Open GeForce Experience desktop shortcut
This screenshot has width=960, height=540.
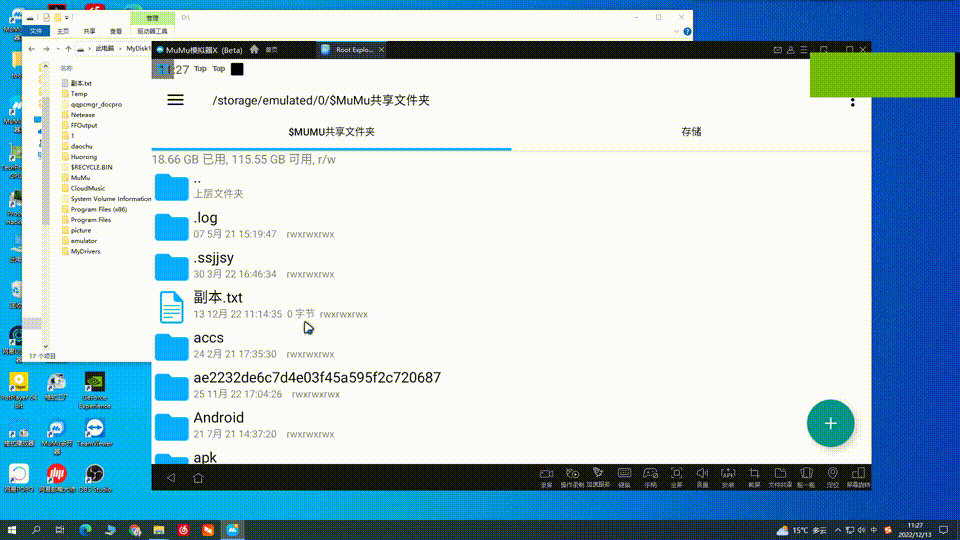[x=94, y=390]
